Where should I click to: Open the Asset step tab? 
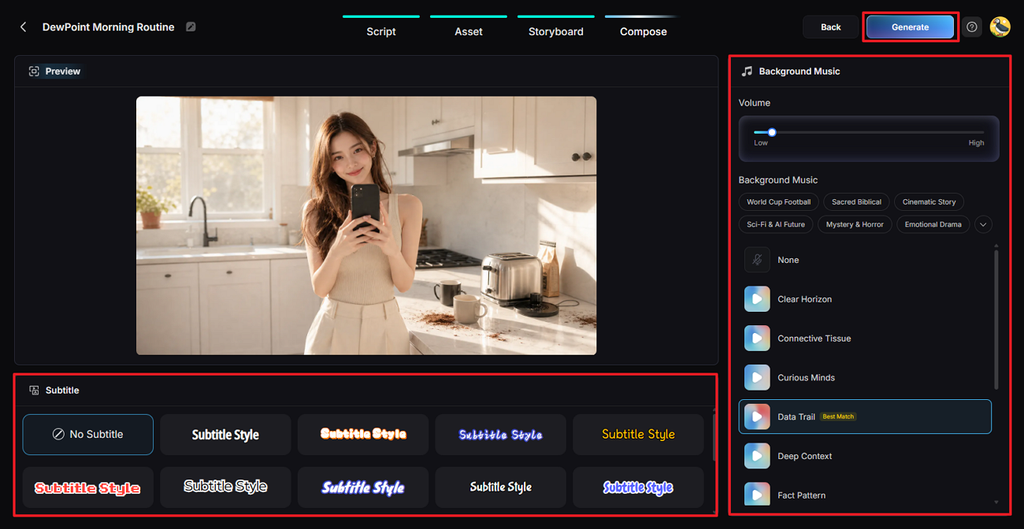[468, 31]
